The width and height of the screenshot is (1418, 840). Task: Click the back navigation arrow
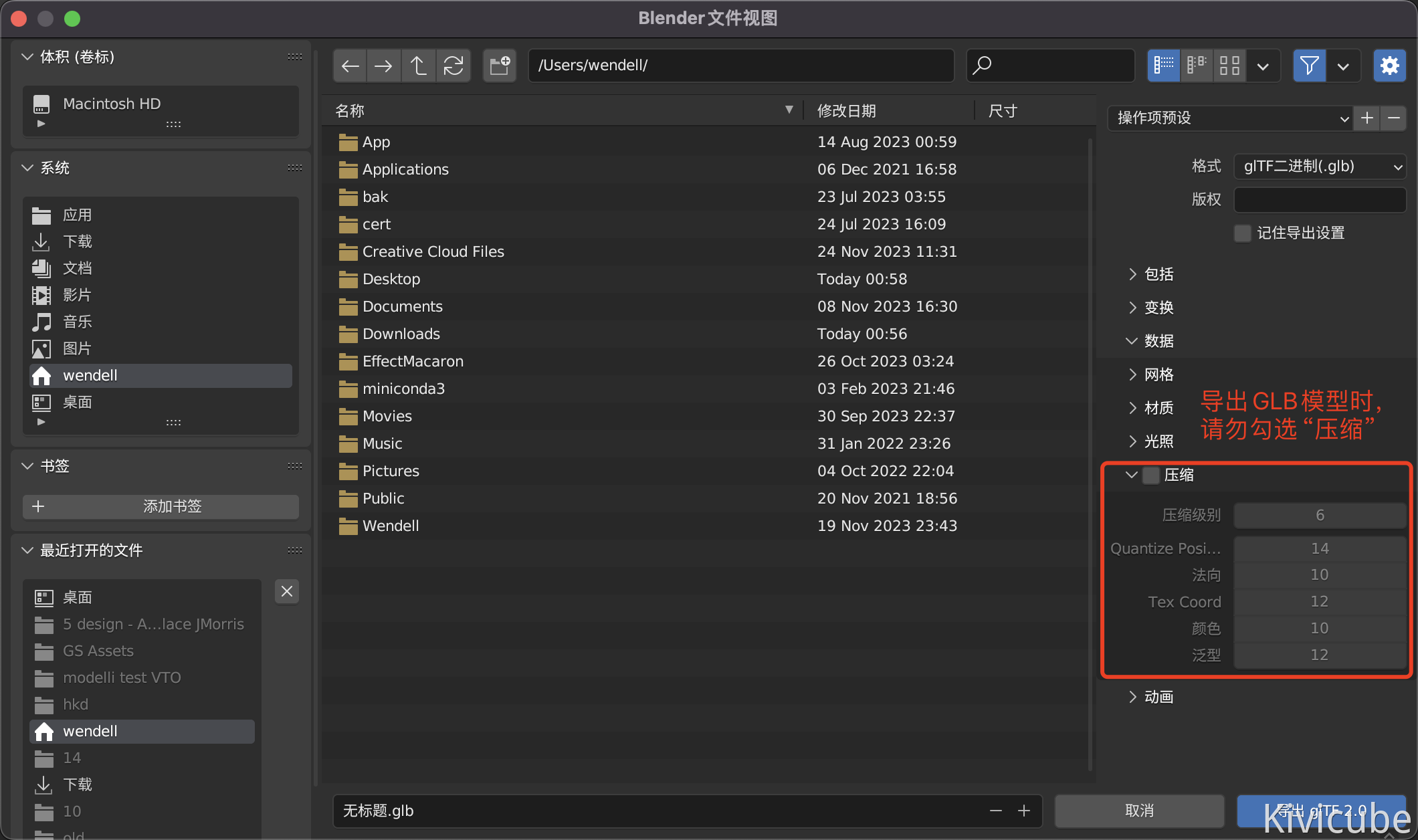(x=350, y=66)
